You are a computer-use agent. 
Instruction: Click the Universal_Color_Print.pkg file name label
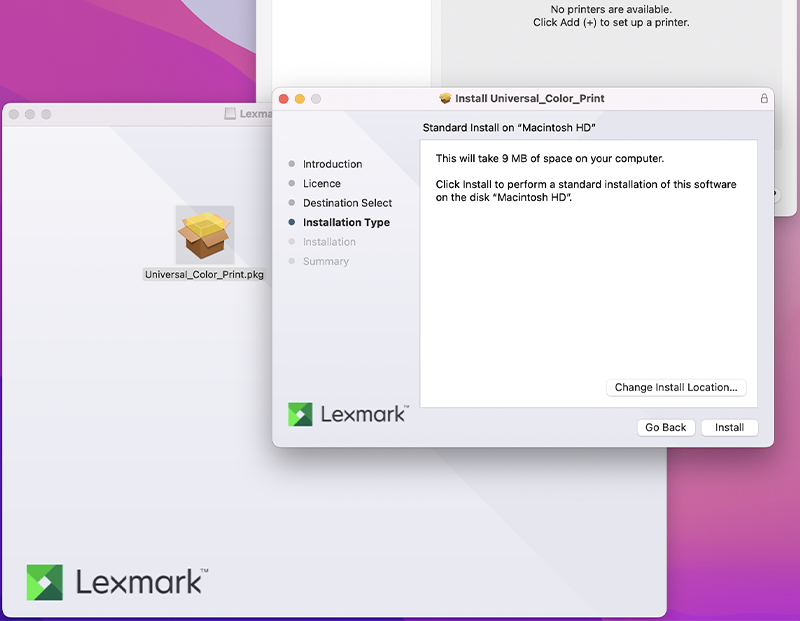pos(204,275)
